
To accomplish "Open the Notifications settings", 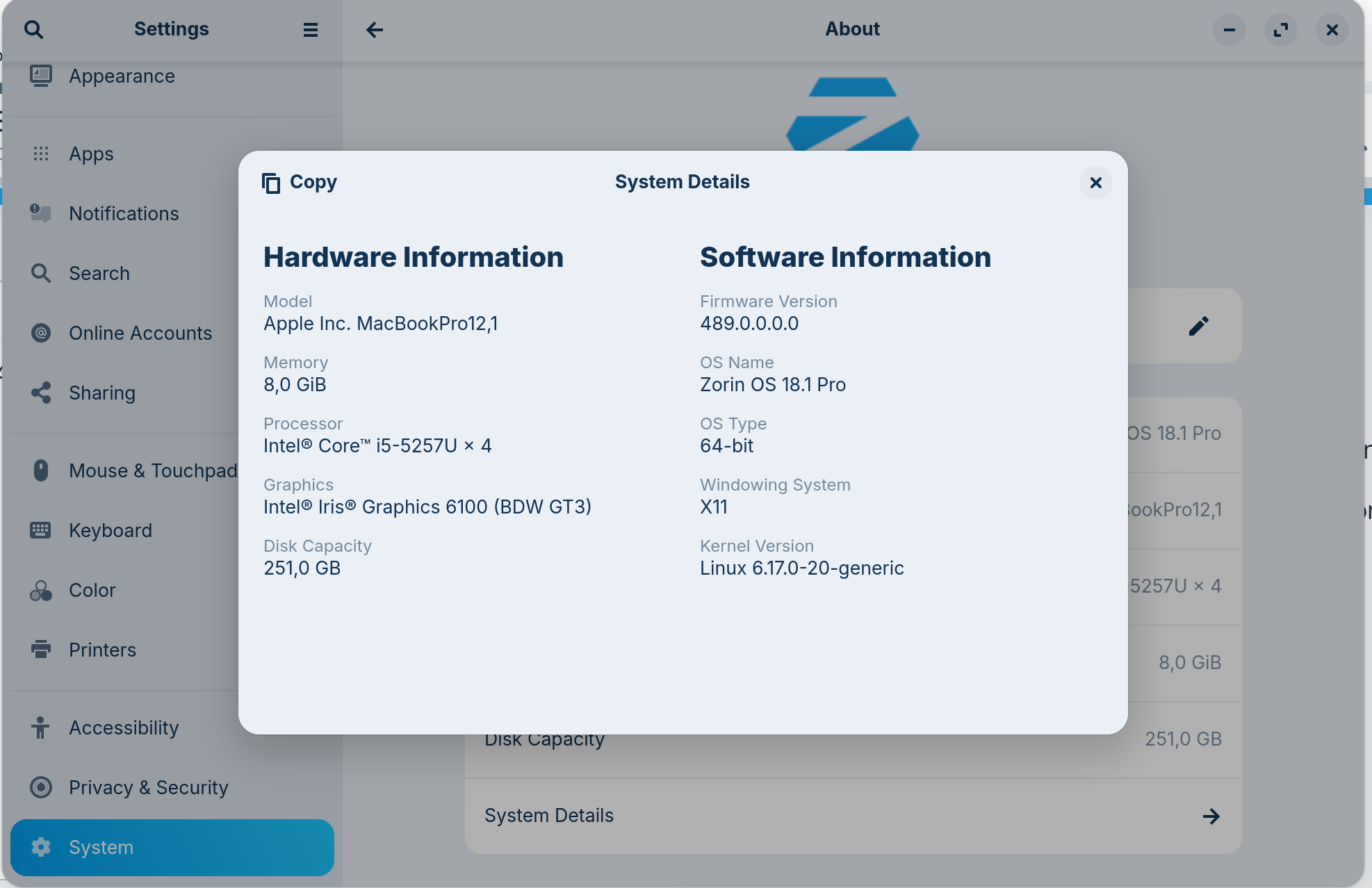I will tap(124, 213).
